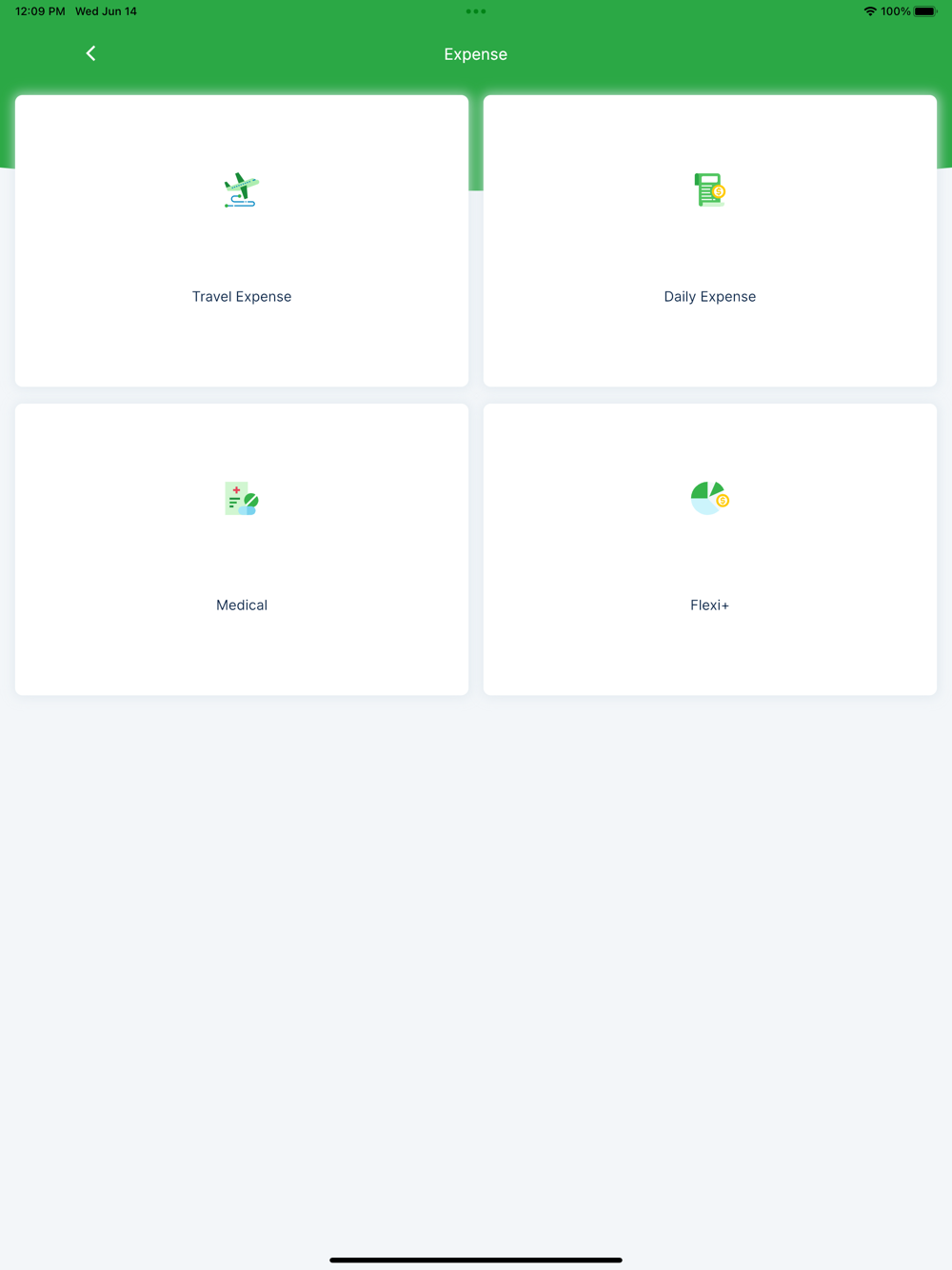Open the Medical prescription icon
The image size is (952, 1270).
pos(242,499)
